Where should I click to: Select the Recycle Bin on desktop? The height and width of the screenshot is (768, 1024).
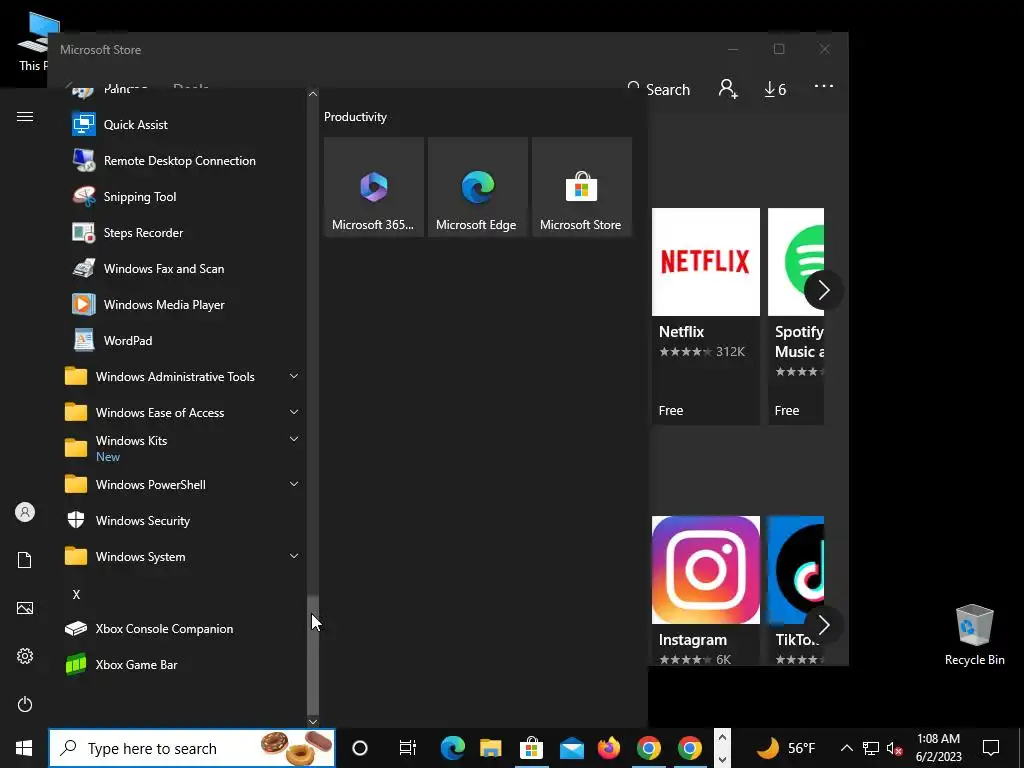(x=974, y=635)
